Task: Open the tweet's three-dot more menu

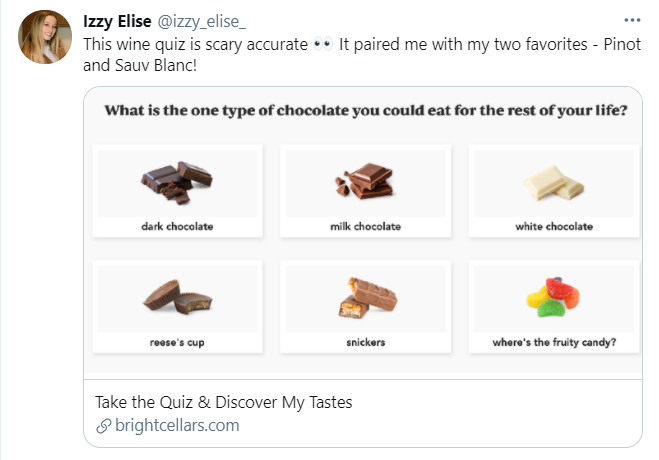Action: click(x=631, y=20)
